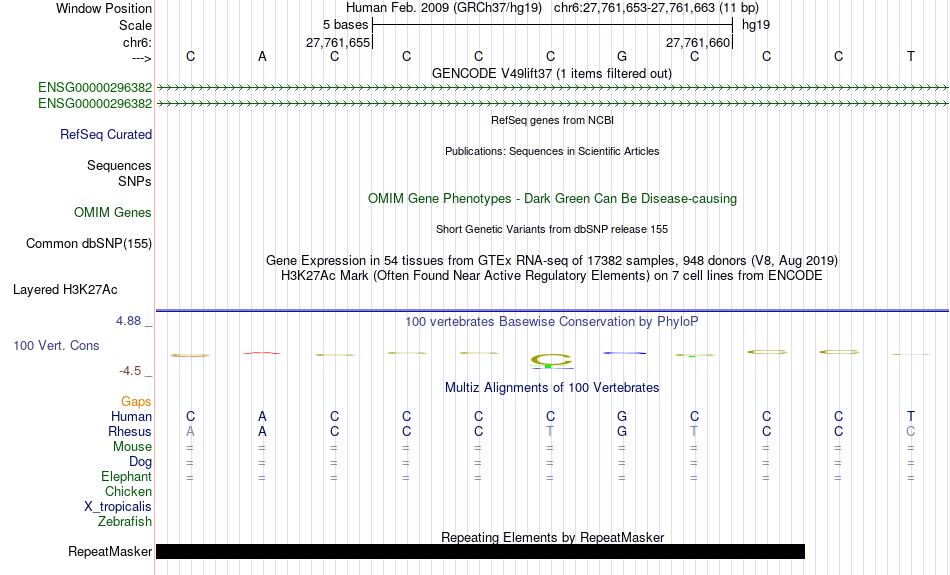This screenshot has width=950, height=575.
Task: Open the 100 Vert. Cons track label
Action: [x=56, y=345]
